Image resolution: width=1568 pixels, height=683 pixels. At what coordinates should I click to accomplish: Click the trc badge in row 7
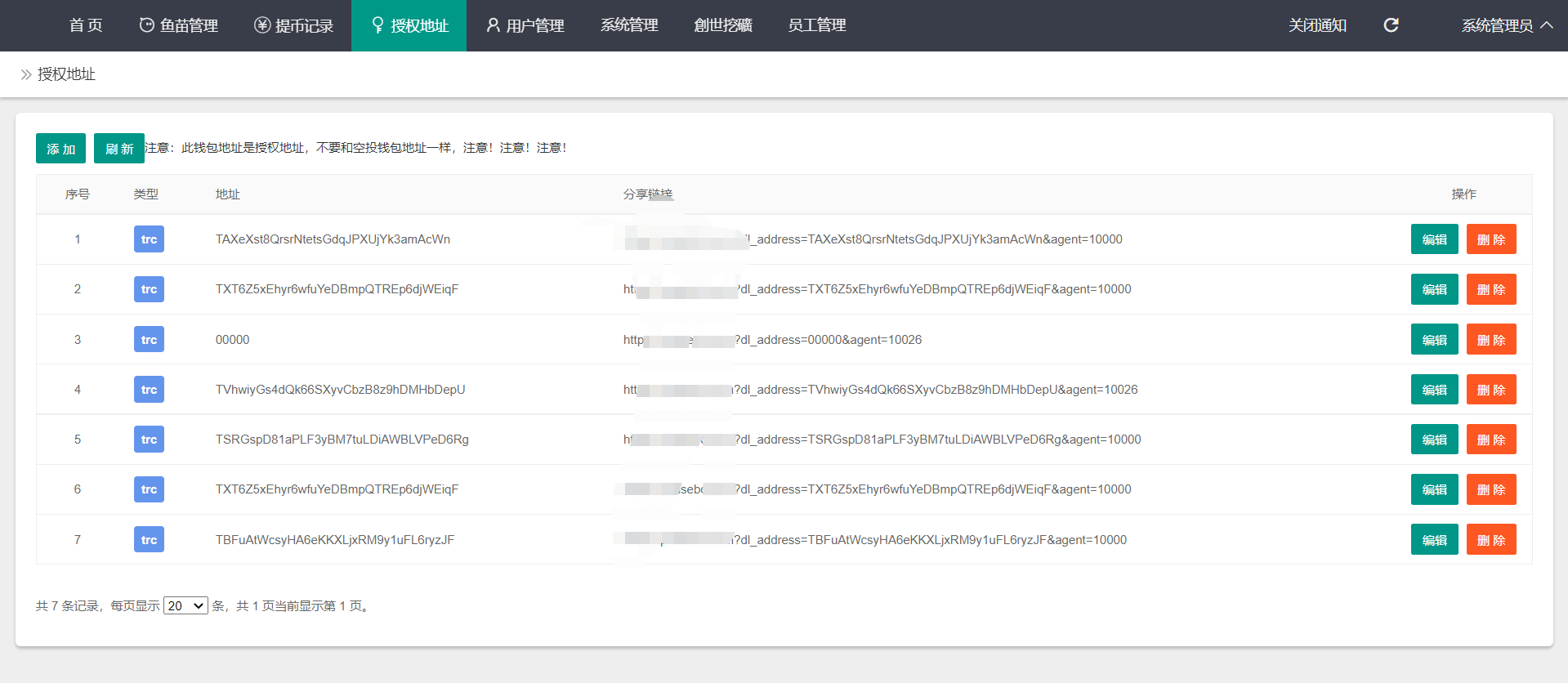149,539
